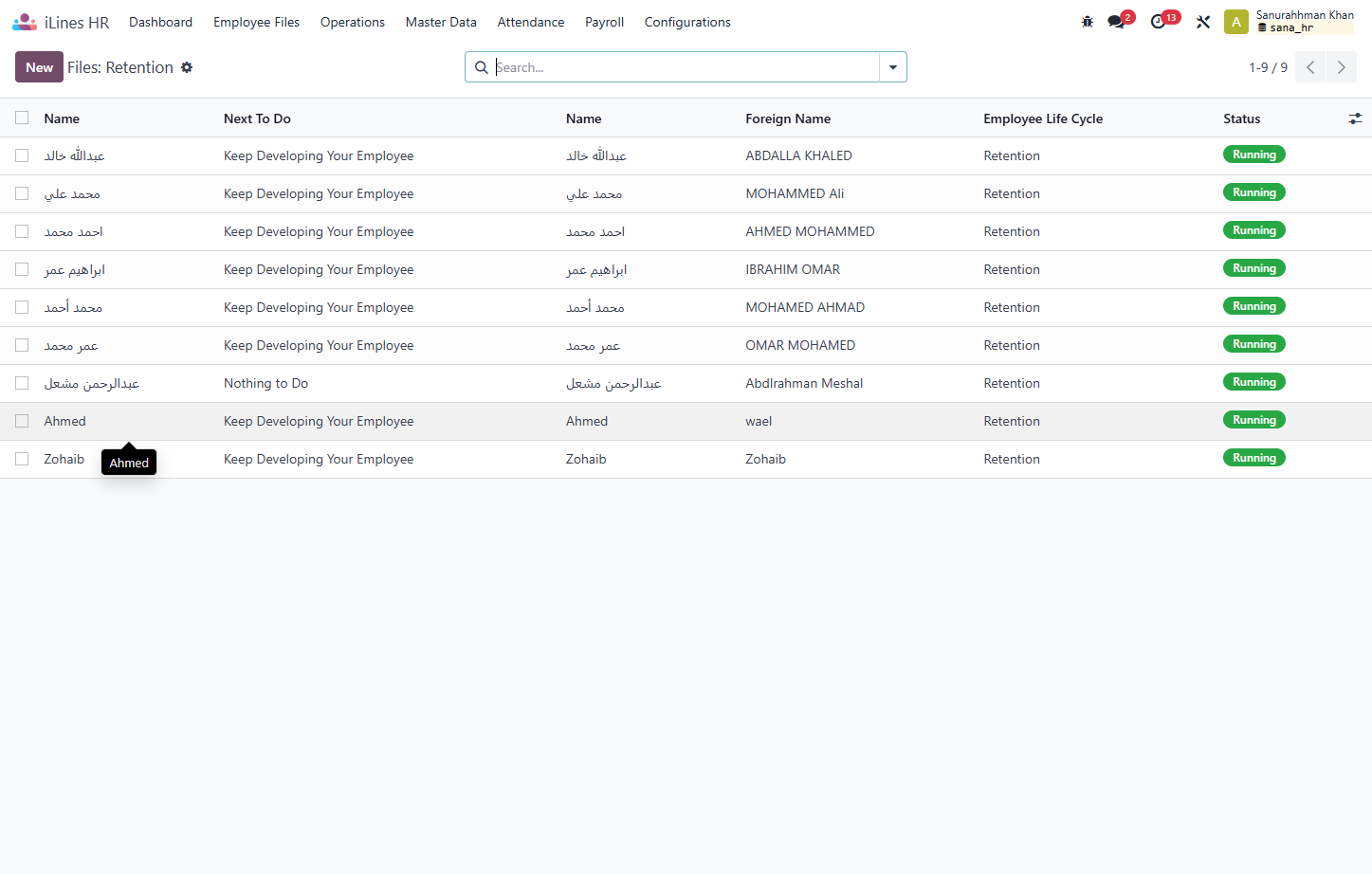1372x874 pixels.
Task: Focus the Search input field
Action: [x=686, y=67]
